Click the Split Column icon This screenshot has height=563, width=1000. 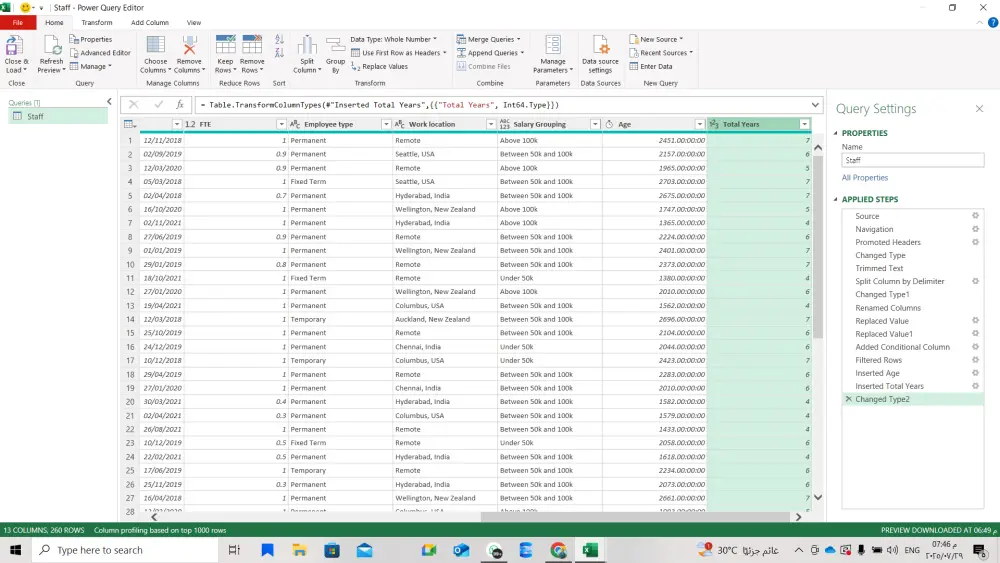(307, 46)
